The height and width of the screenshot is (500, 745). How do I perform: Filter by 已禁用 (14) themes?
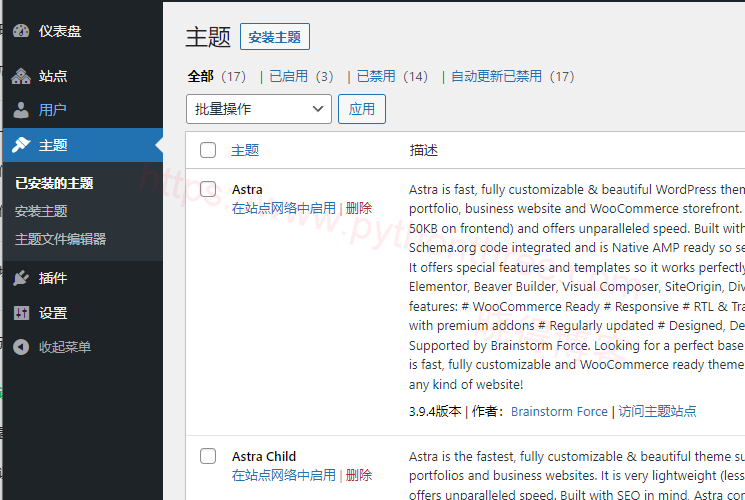(x=392, y=77)
